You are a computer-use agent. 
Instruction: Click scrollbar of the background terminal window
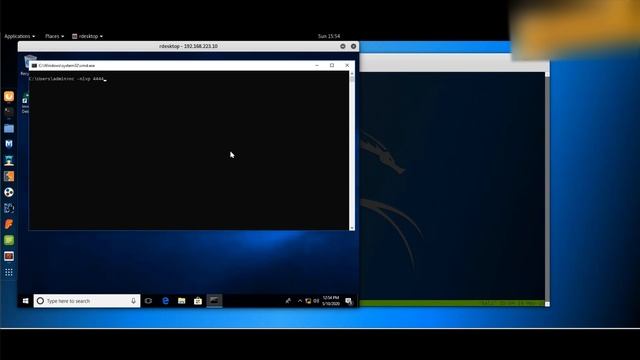coord(547,188)
